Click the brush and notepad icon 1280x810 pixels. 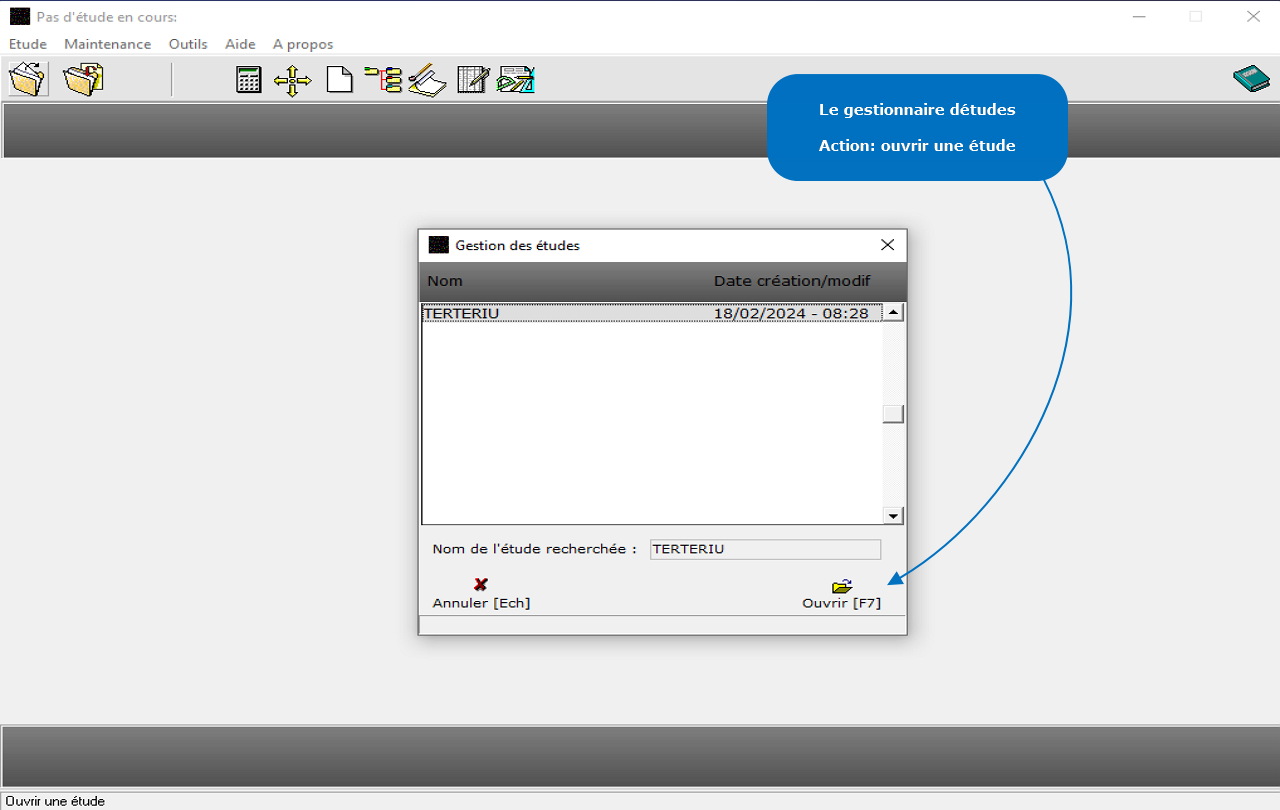[x=427, y=79]
